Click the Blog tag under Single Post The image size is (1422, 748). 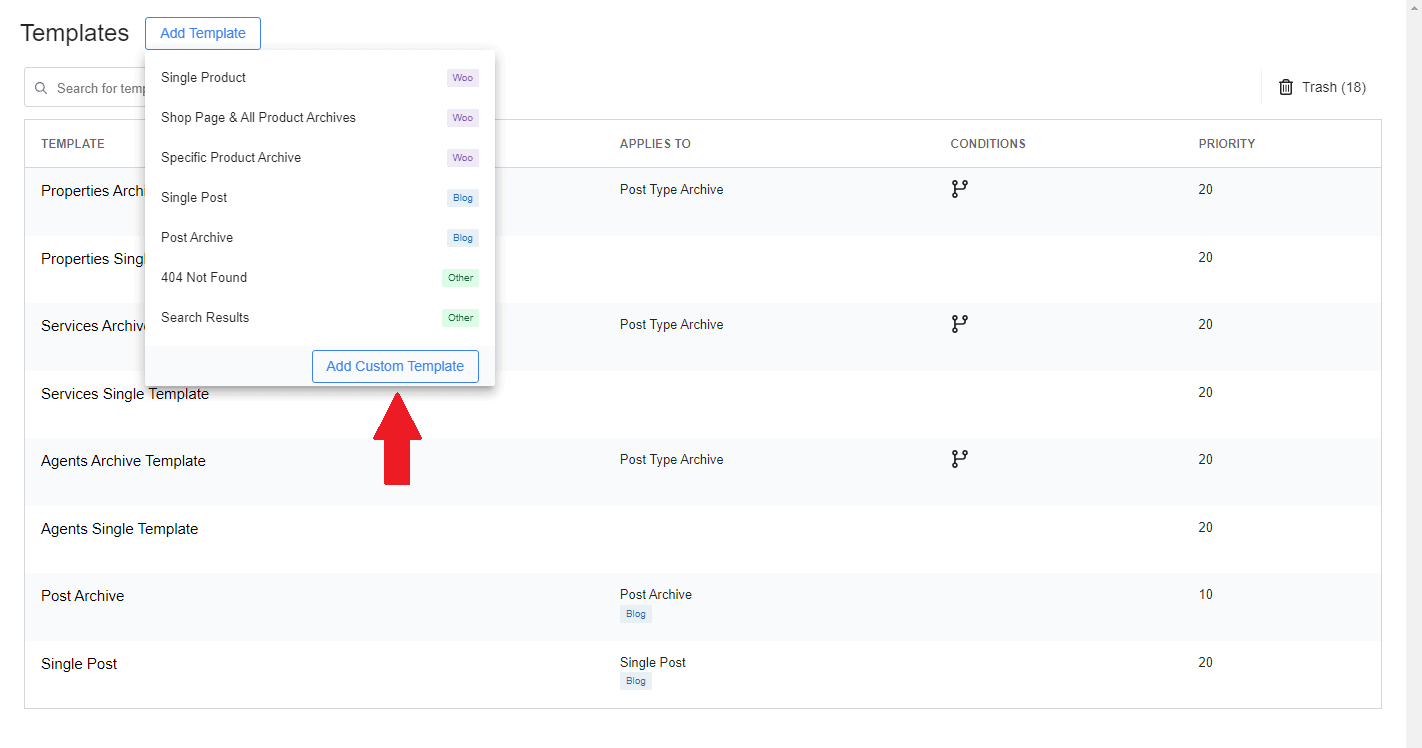(x=635, y=681)
